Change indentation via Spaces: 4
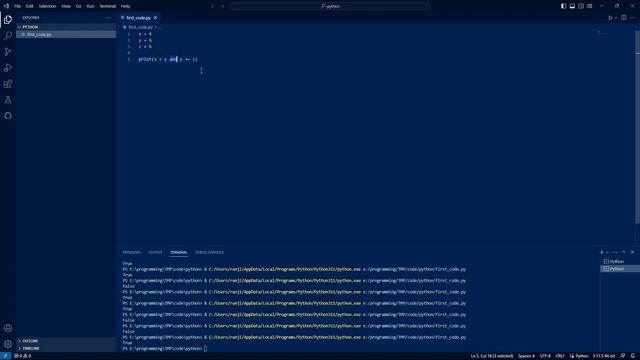Viewport: 640px width, 360px height. point(526,356)
